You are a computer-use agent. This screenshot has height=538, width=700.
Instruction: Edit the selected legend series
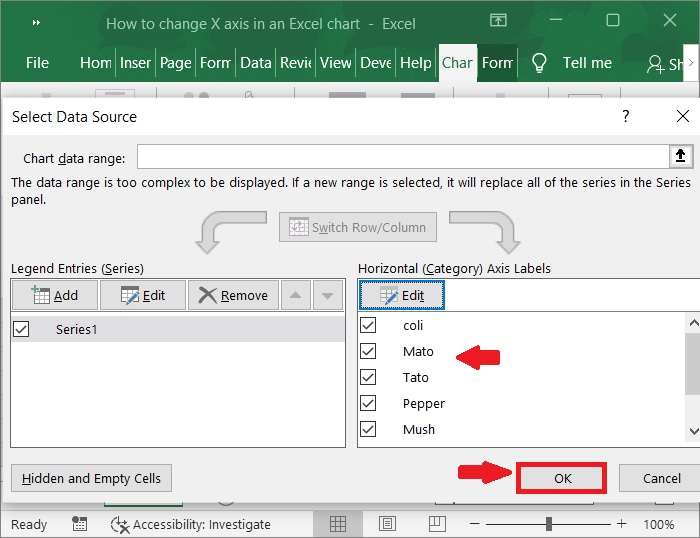tap(143, 295)
